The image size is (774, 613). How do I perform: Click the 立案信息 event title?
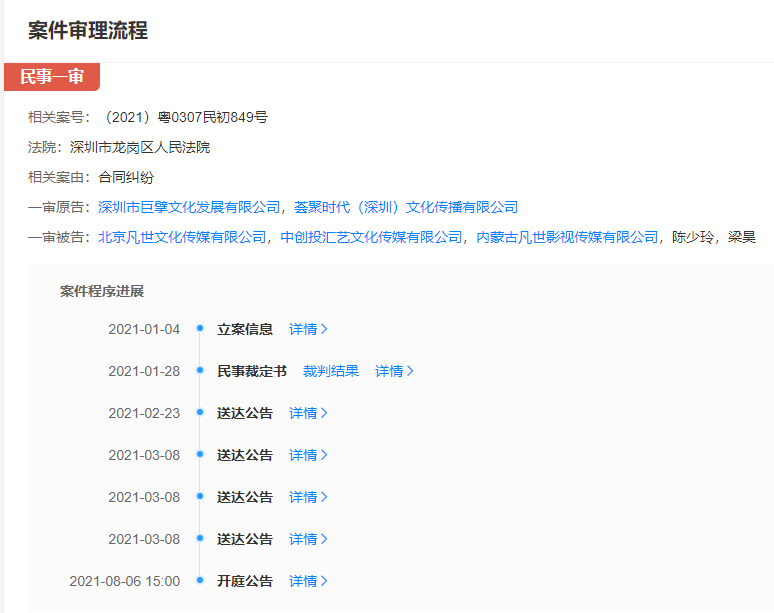(244, 329)
